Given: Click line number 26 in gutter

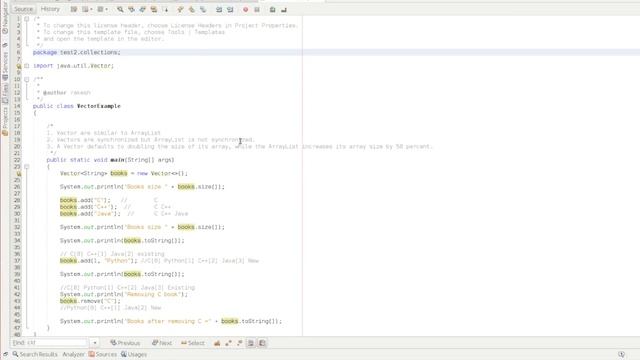Looking at the screenshot, I should (17, 187).
